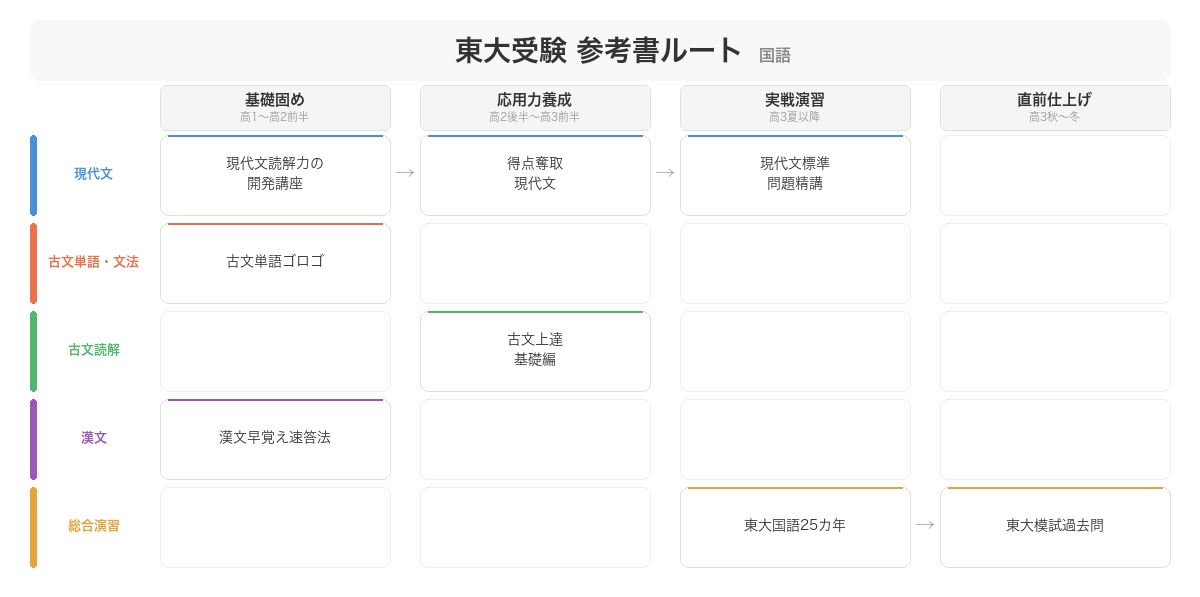Click the 古文読解 row label
This screenshot has width=1200, height=597.
93,350
